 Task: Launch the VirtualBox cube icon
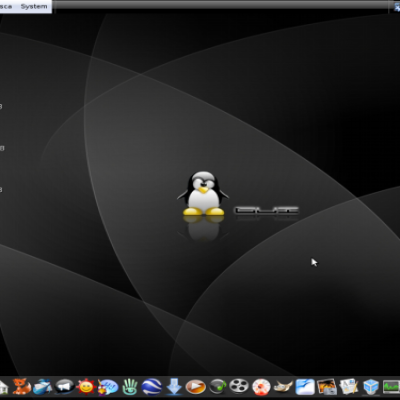371,387
